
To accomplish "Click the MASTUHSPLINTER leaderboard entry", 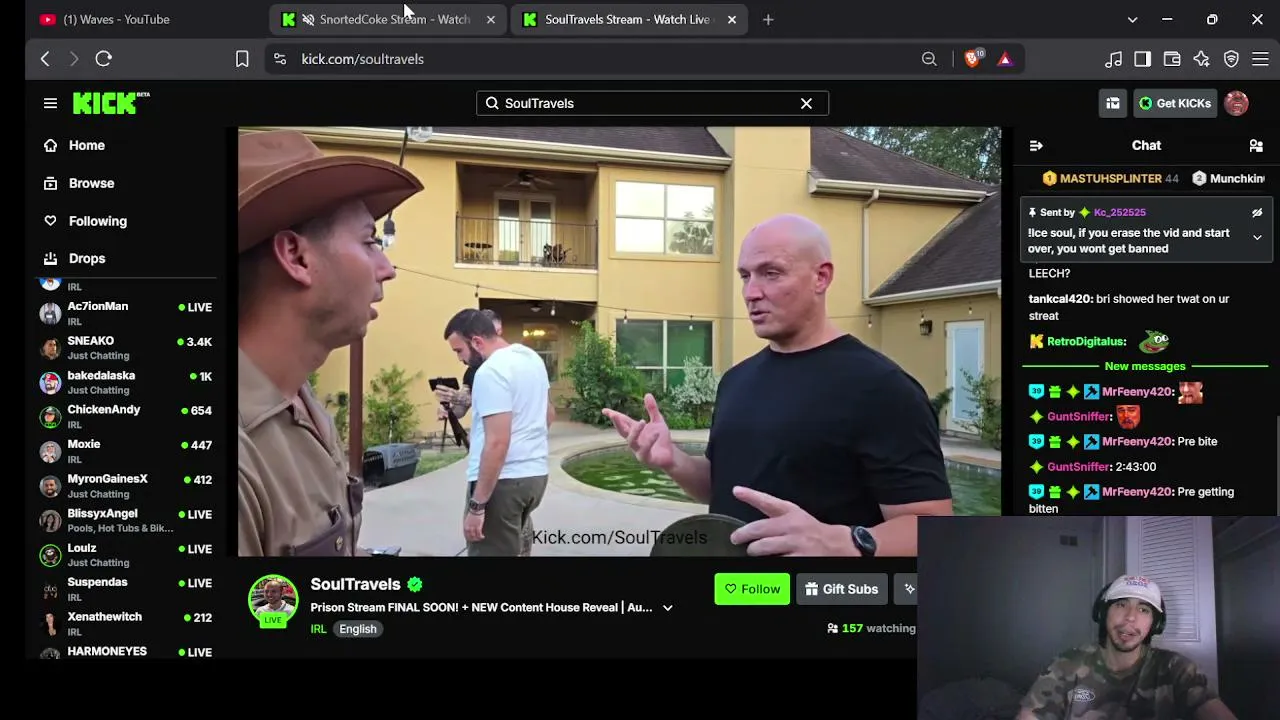I will tap(1110, 178).
